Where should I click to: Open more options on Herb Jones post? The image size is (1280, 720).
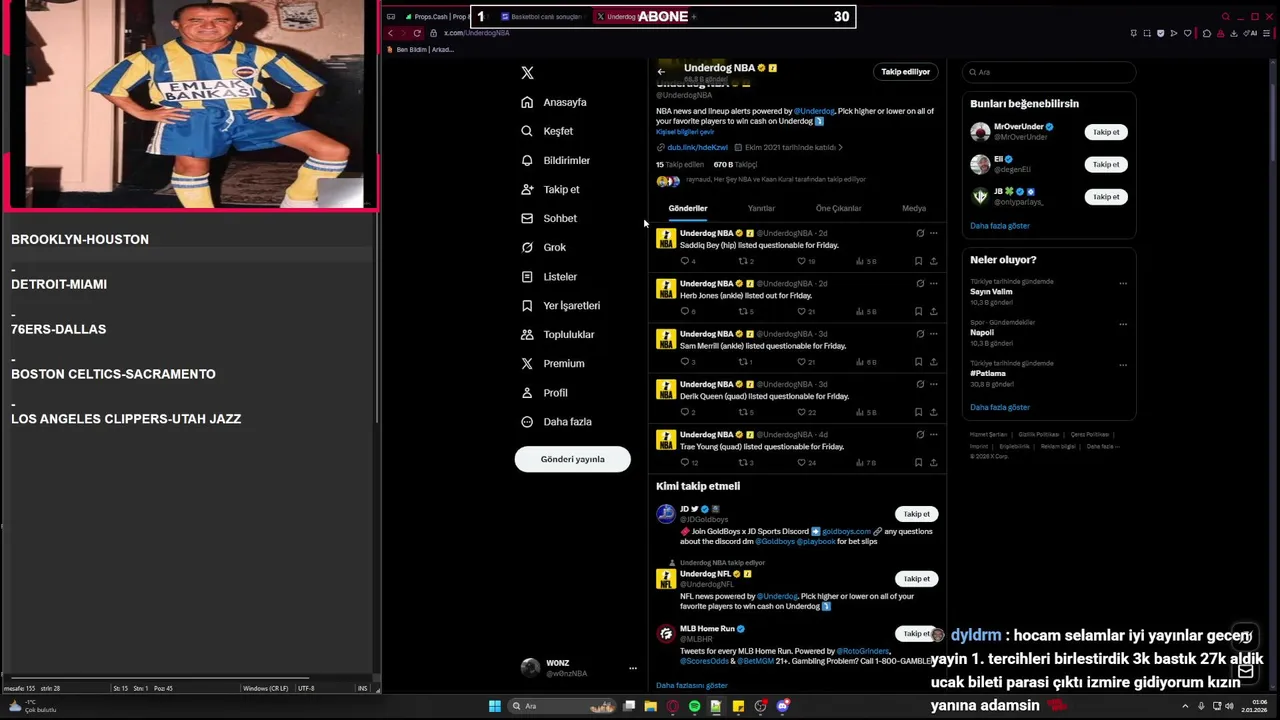(x=934, y=283)
